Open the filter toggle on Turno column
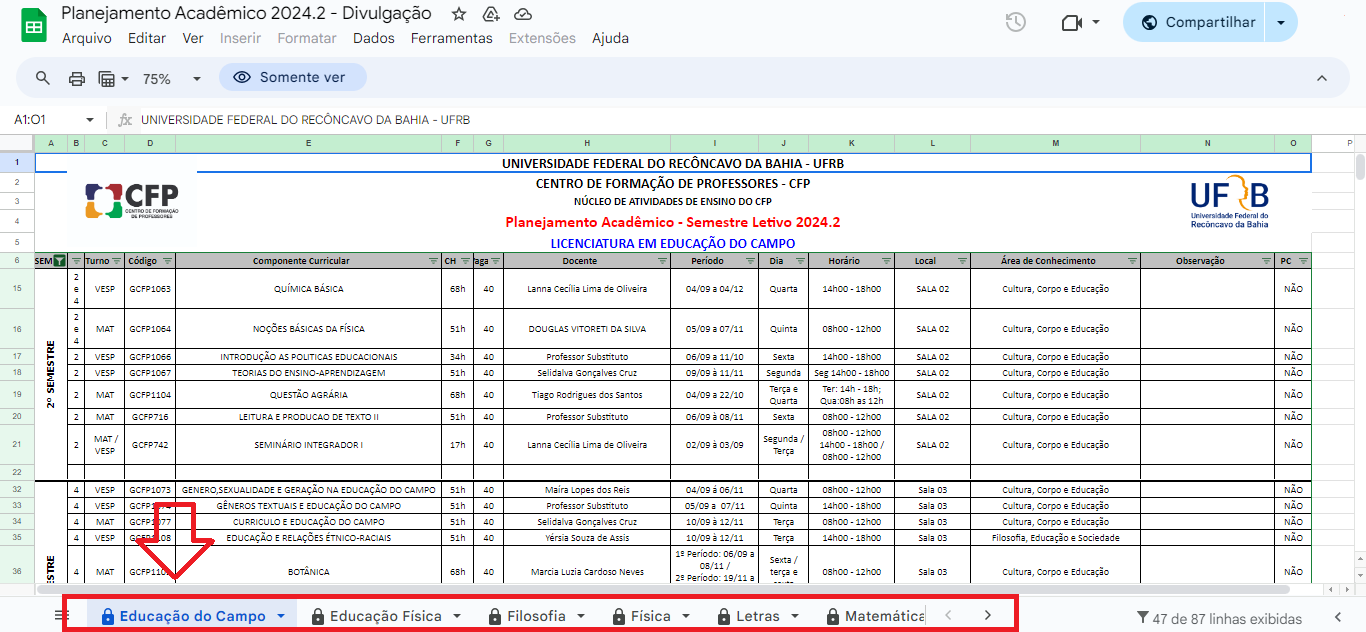Screen dimensions: 1366x632 click(119, 260)
